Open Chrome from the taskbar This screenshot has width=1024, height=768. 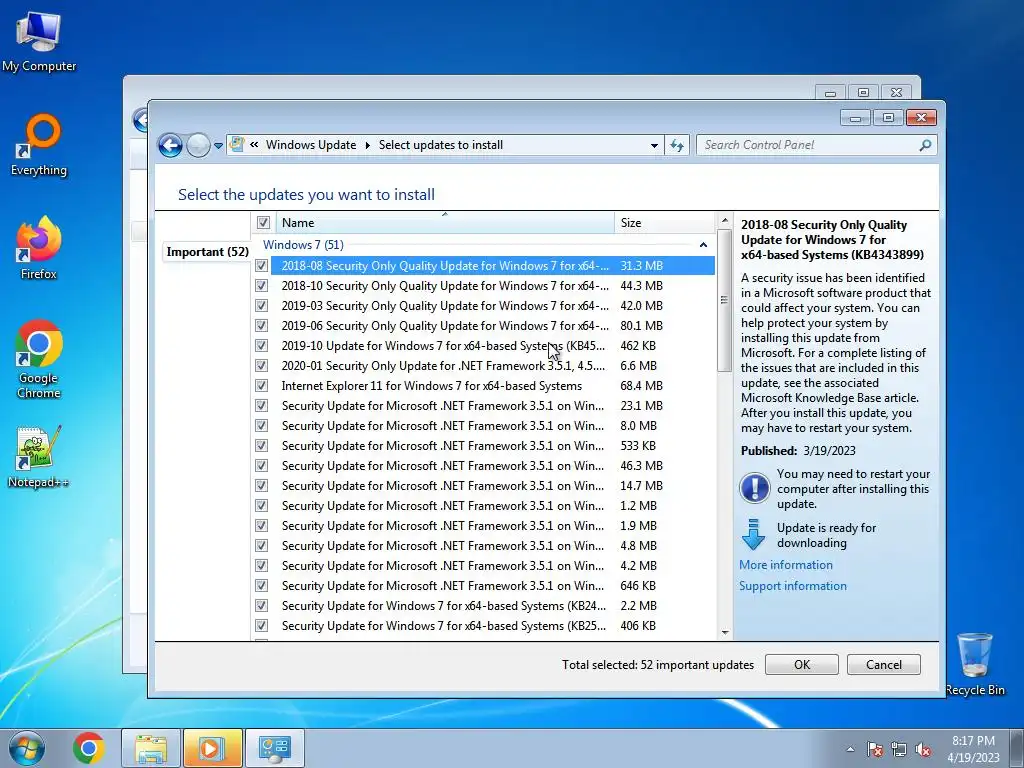pos(89,748)
